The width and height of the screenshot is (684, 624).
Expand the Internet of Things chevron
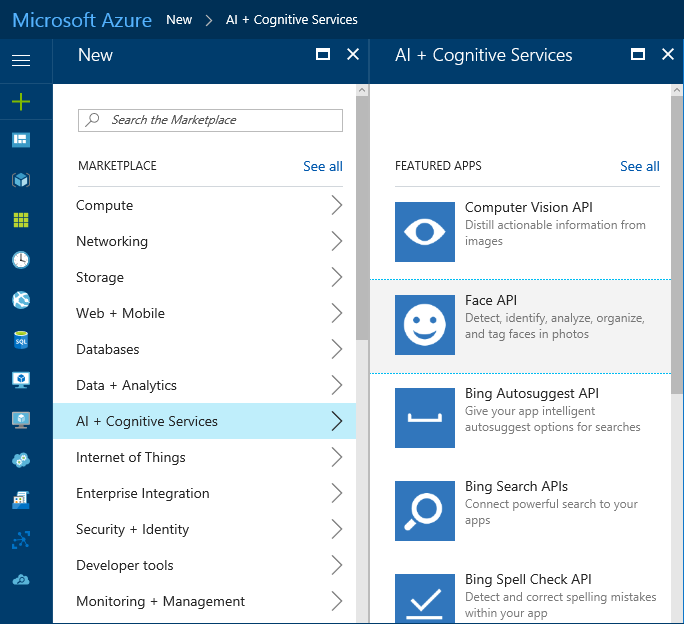pos(336,457)
